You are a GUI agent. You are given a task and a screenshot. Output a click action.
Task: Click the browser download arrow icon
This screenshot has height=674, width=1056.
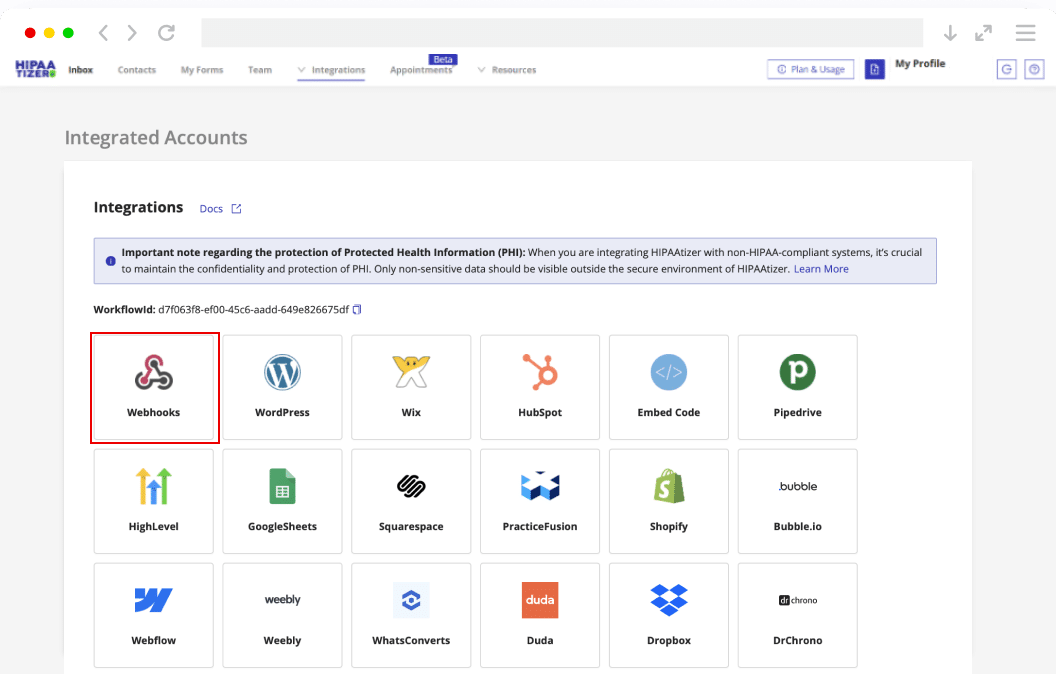click(950, 32)
